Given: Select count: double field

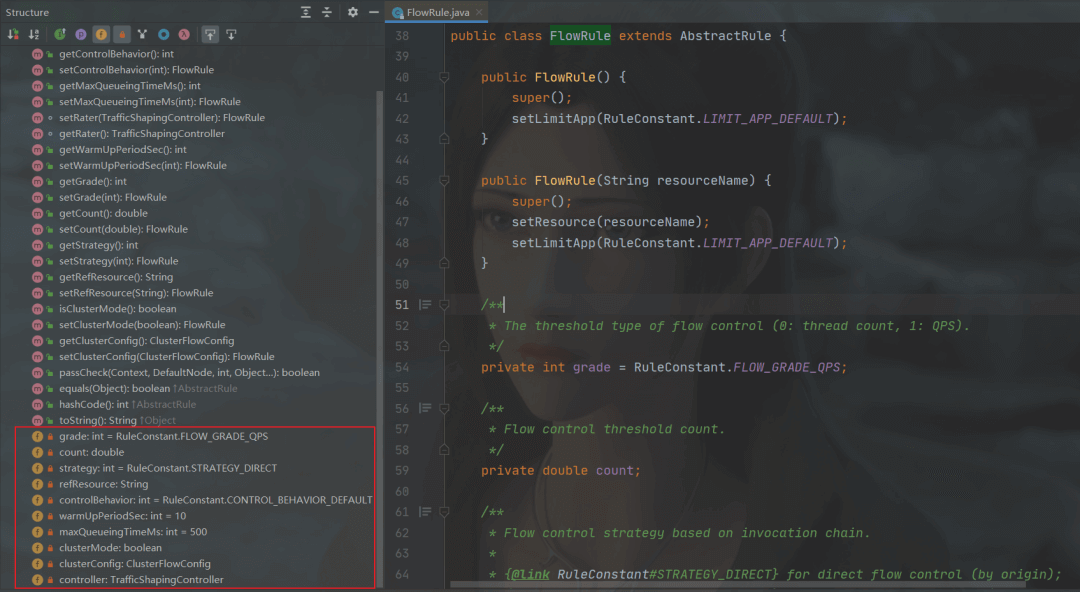Looking at the screenshot, I should point(92,452).
